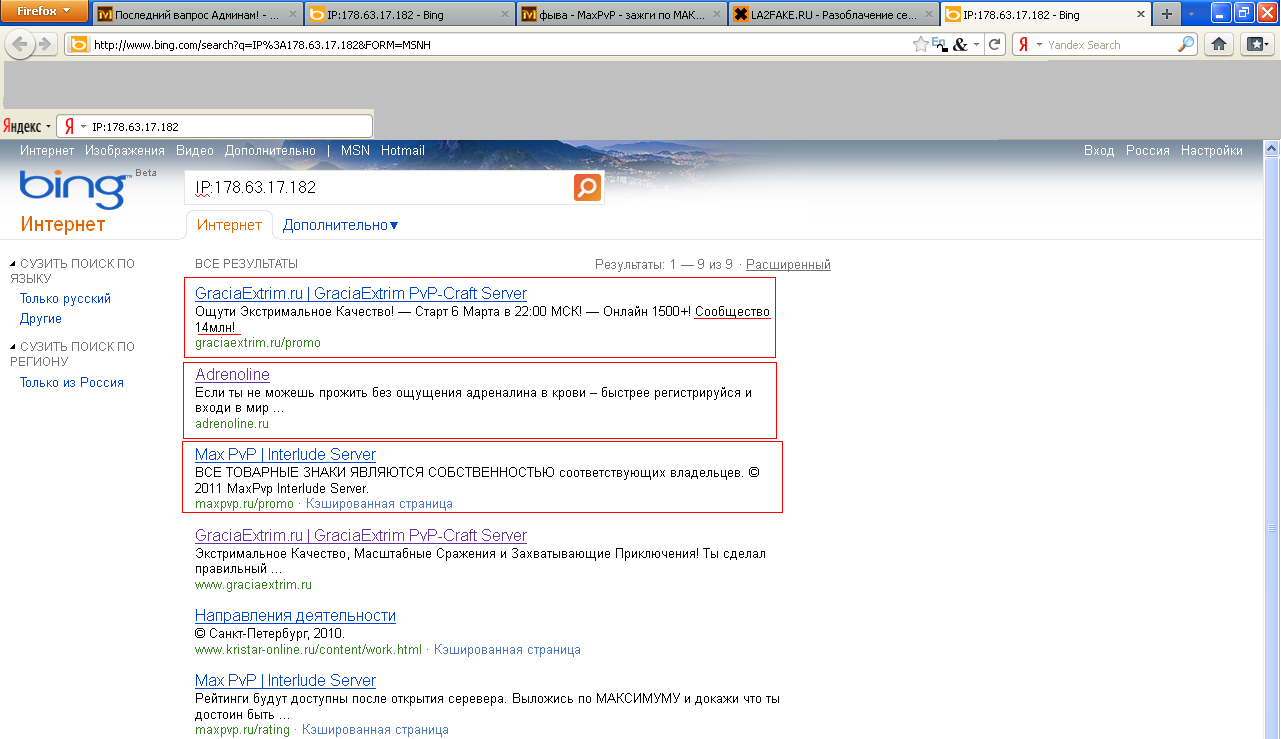This screenshot has width=1281, height=739.
Task: Open Кэшированная страница for maxpvp.ru/rating
Action: [x=375, y=730]
